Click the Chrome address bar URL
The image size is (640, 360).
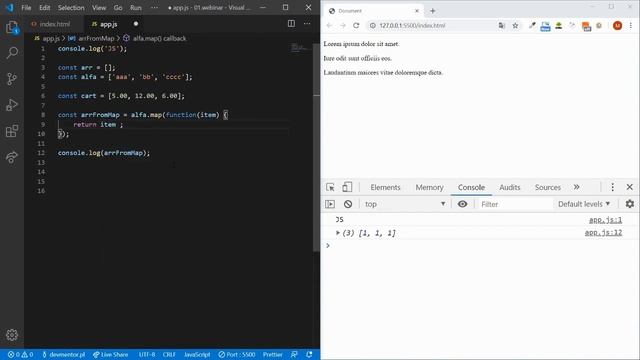pyautogui.click(x=412, y=25)
